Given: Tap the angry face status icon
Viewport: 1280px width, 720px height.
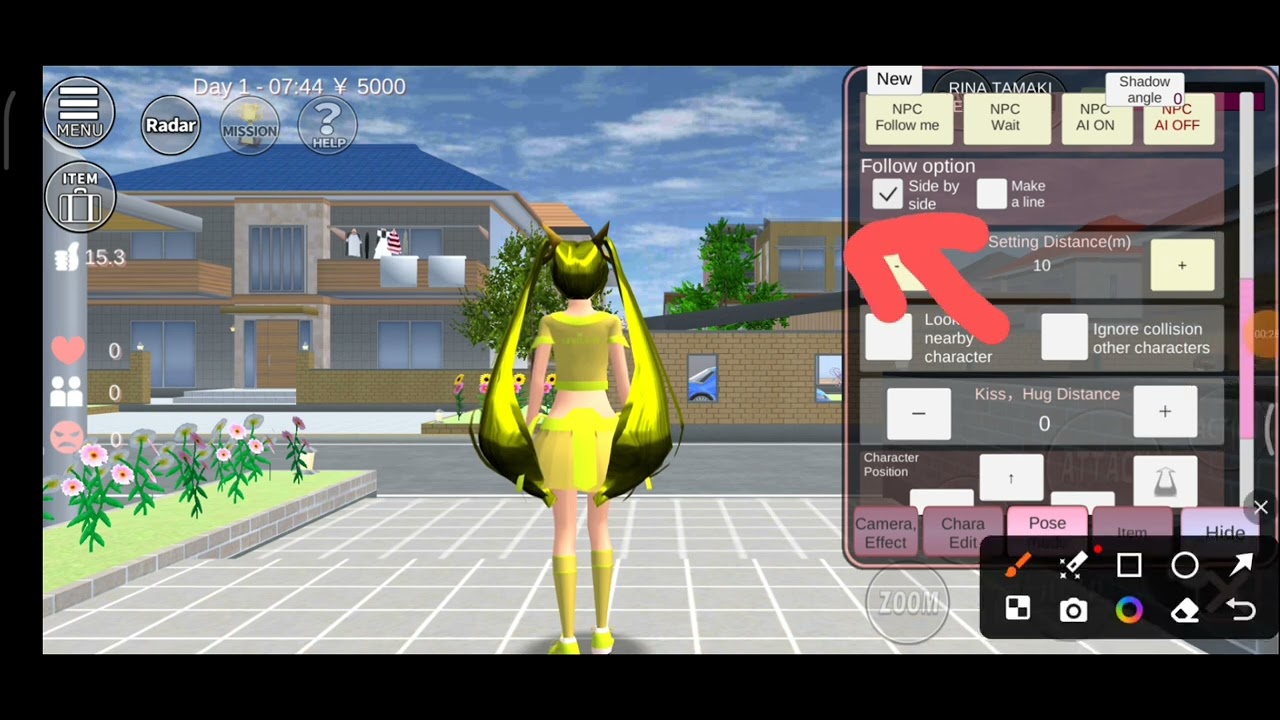Looking at the screenshot, I should pyautogui.click(x=67, y=438).
